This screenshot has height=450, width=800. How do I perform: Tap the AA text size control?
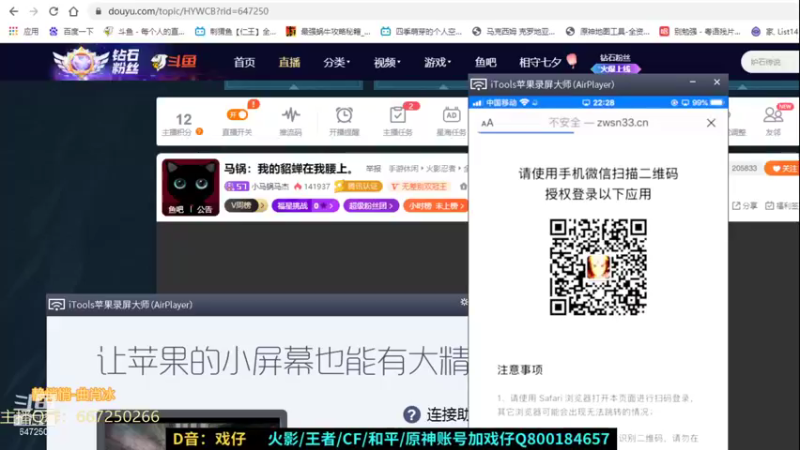(x=487, y=123)
